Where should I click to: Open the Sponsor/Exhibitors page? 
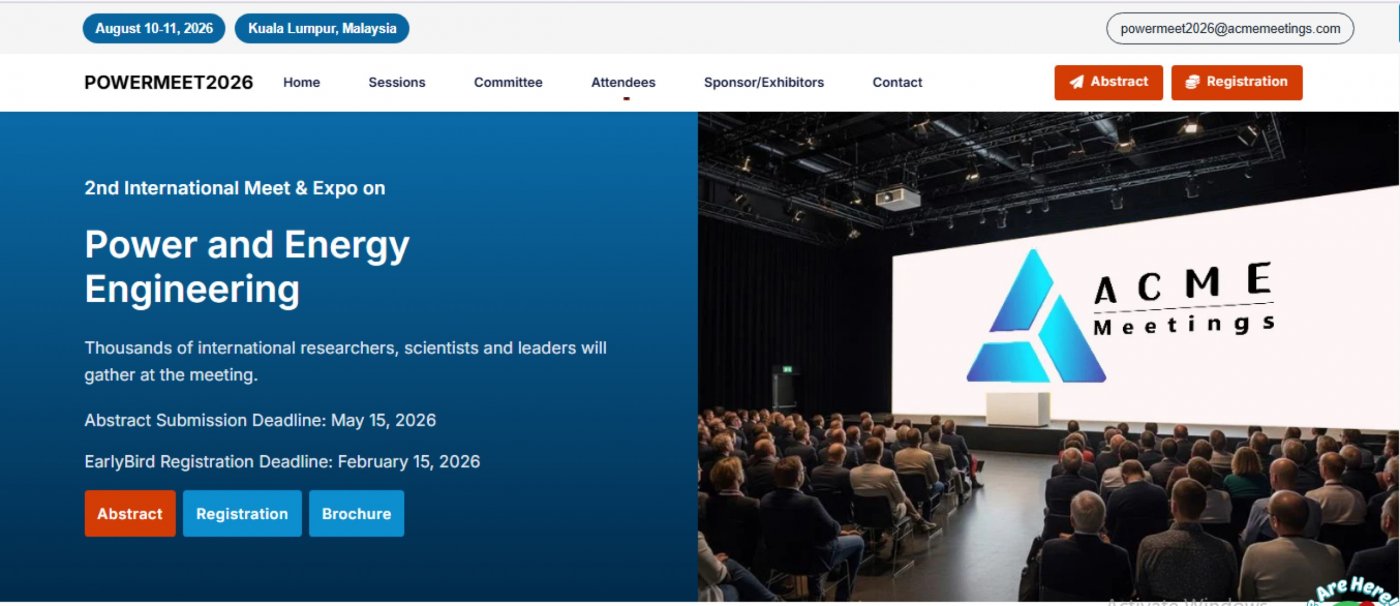764,83
